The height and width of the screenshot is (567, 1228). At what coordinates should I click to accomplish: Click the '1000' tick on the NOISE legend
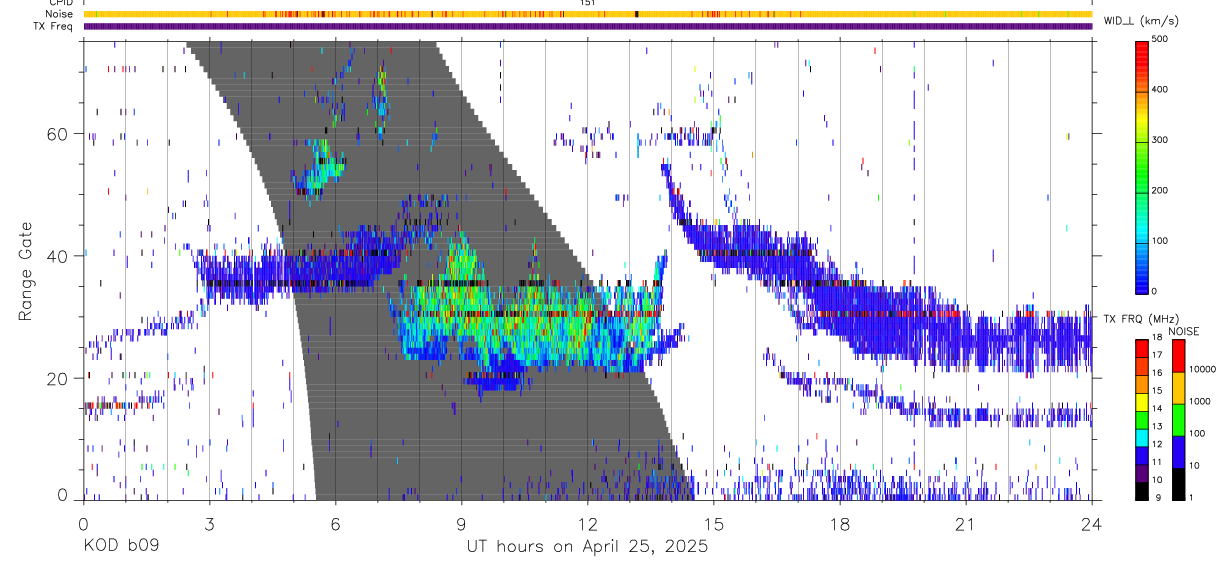1200,402
